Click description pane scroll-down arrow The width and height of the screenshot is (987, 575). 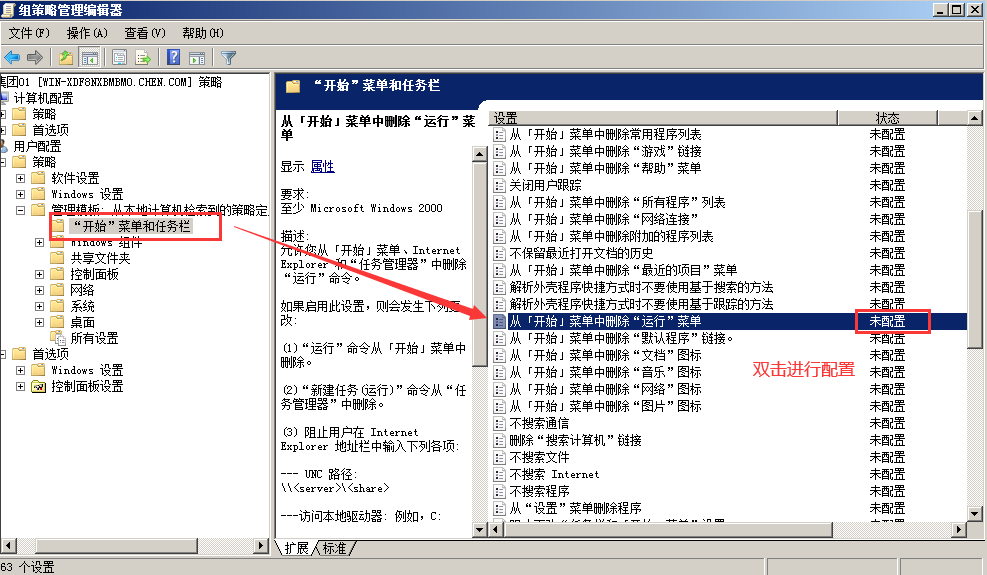[x=480, y=530]
